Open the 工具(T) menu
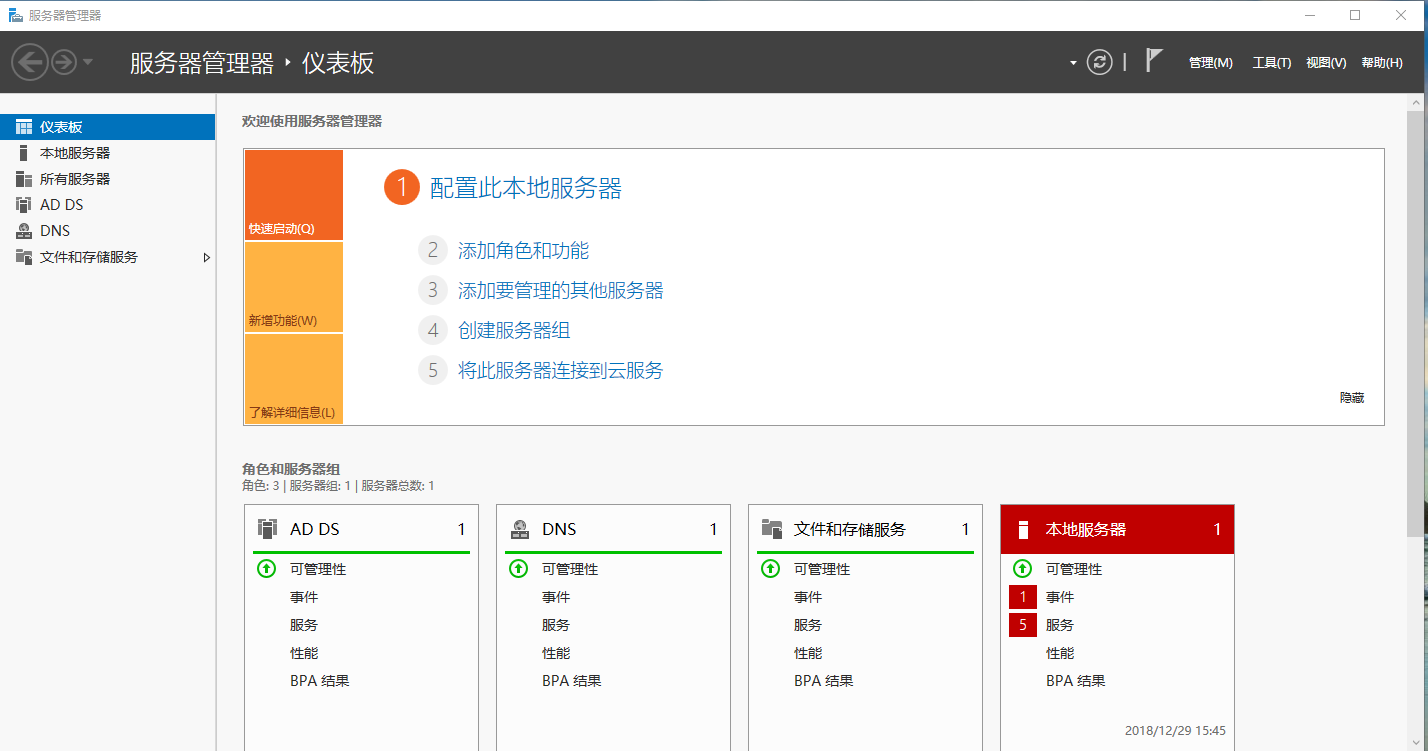Image resolution: width=1428 pixels, height=751 pixels. click(x=1272, y=63)
